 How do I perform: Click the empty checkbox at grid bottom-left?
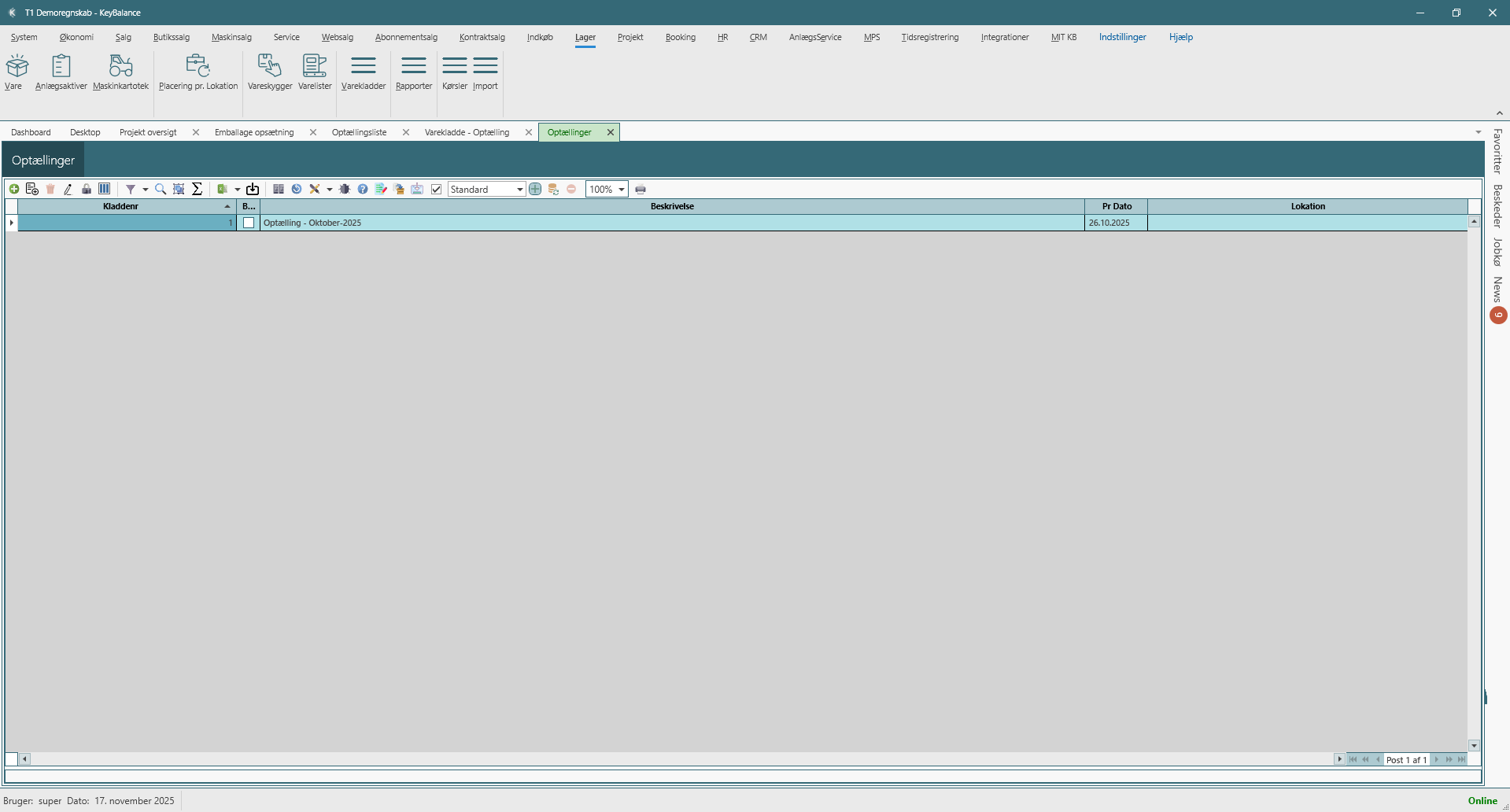point(12,759)
